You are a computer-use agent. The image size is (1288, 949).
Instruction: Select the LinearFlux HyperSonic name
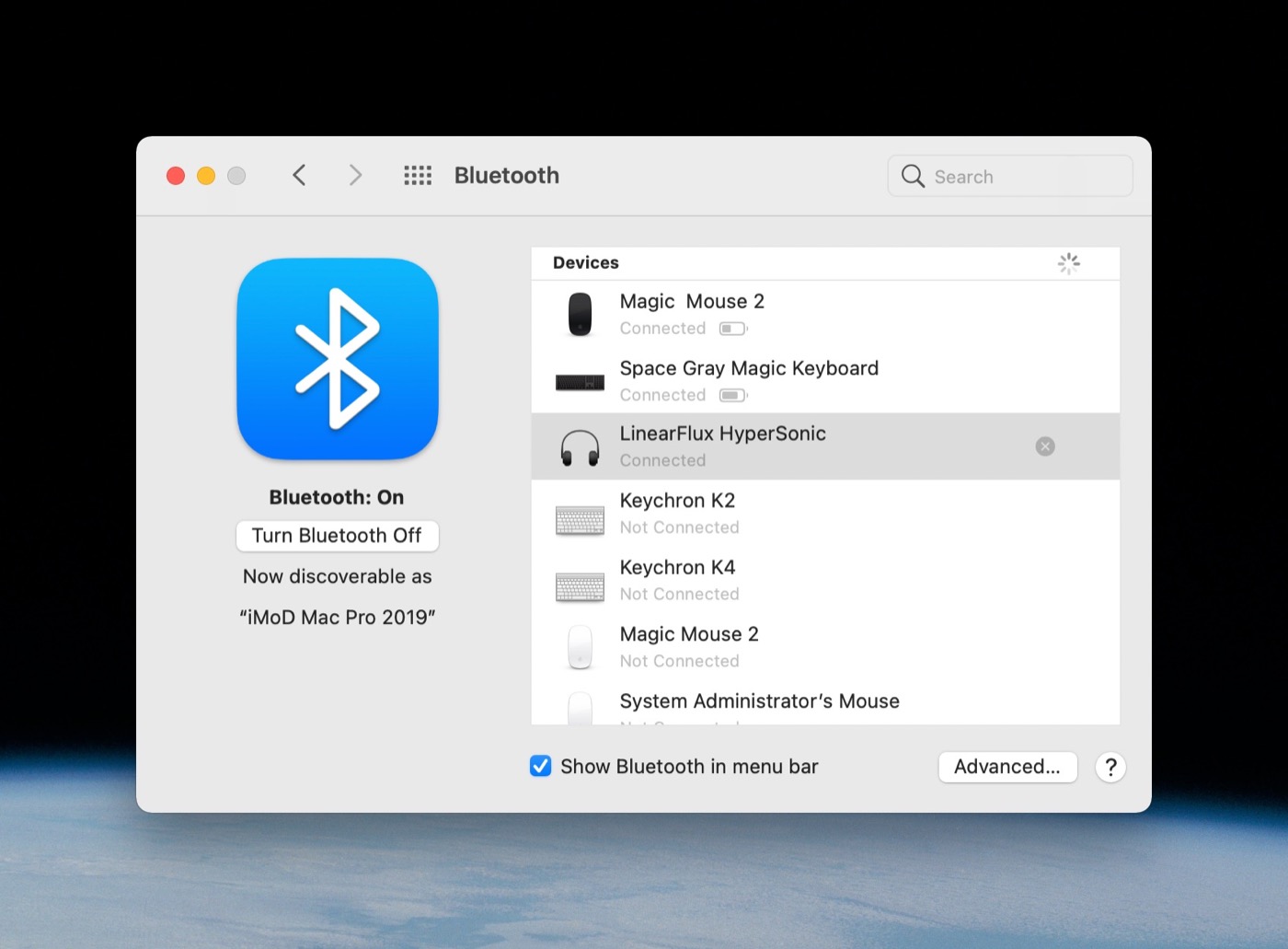pyautogui.click(x=722, y=434)
